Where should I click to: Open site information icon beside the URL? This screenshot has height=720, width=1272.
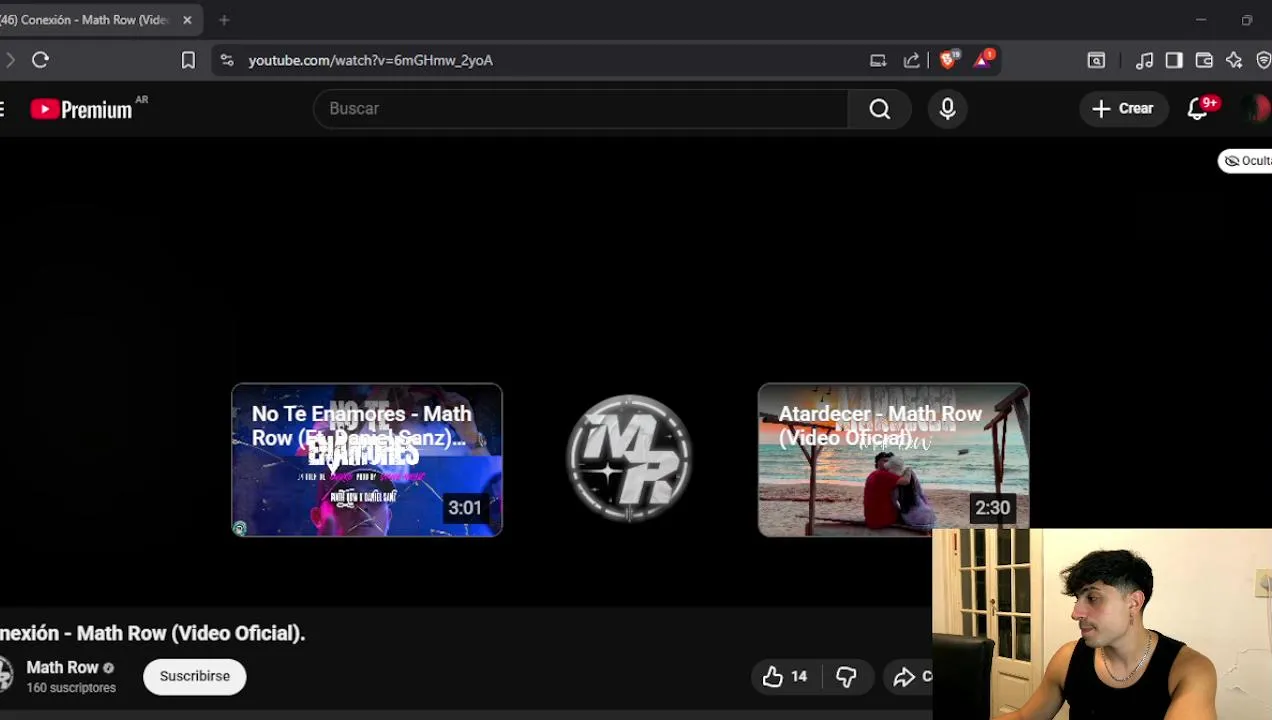[227, 60]
